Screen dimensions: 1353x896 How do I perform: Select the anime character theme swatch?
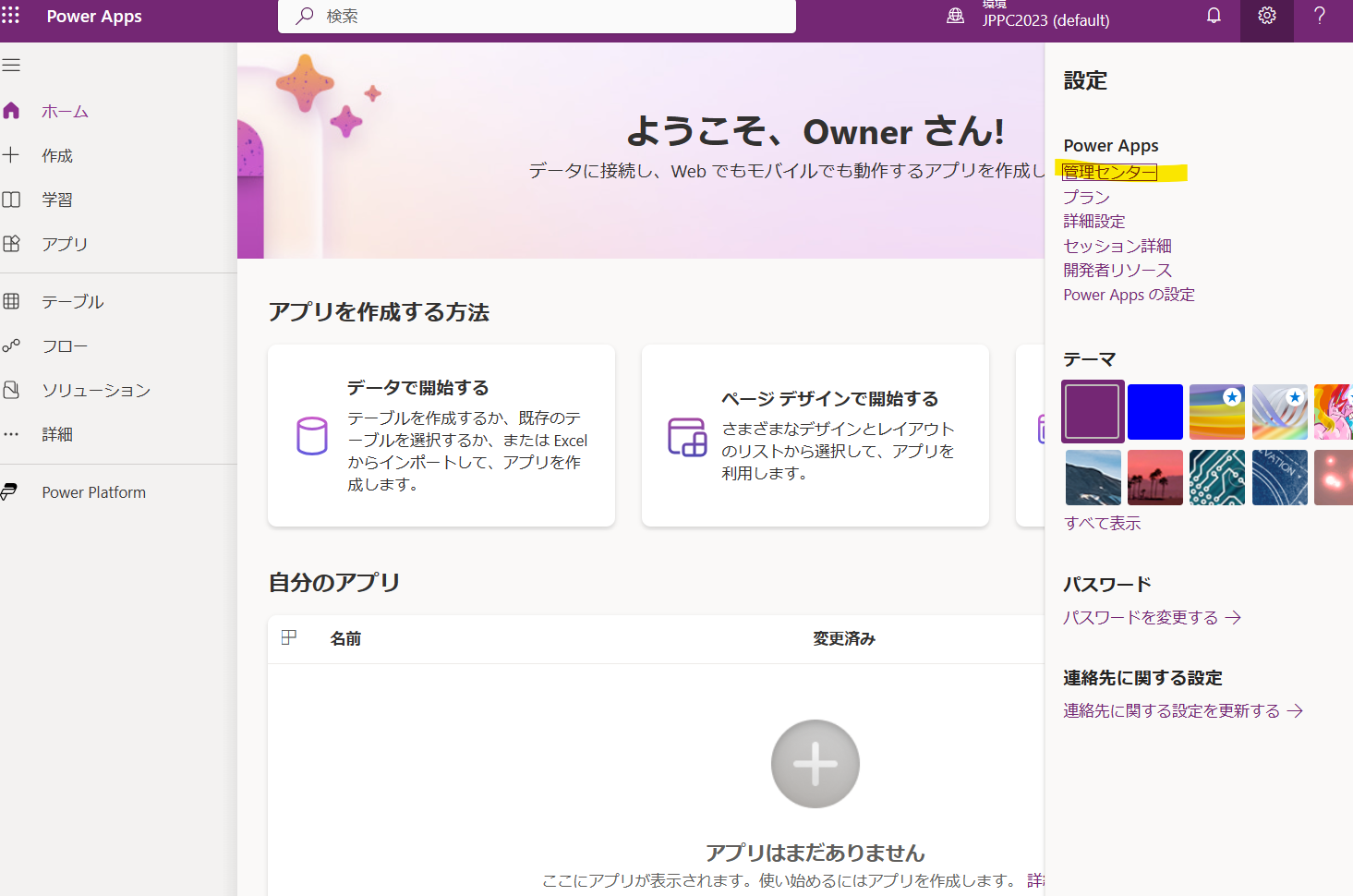point(1334,412)
